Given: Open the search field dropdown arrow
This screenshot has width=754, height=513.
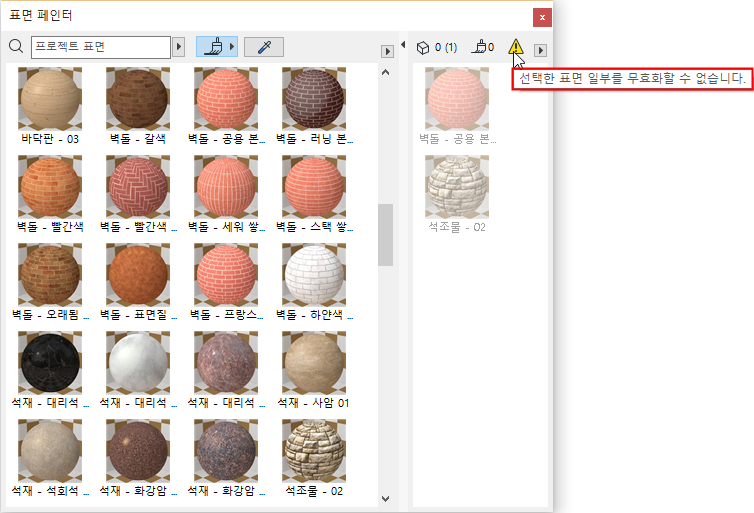Looking at the screenshot, I should pyautogui.click(x=178, y=47).
